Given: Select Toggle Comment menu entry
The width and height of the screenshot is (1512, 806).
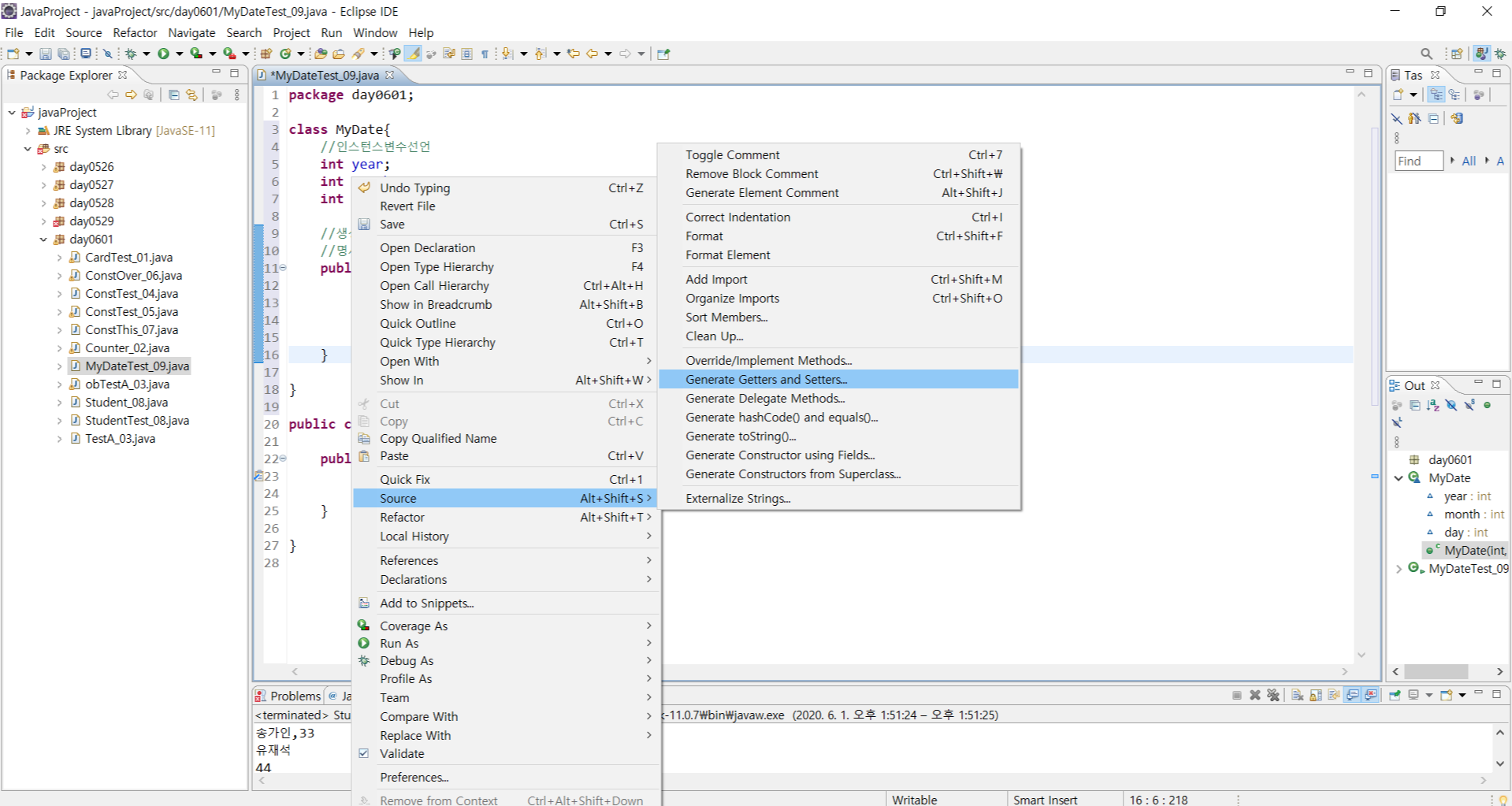Looking at the screenshot, I should point(838,155).
